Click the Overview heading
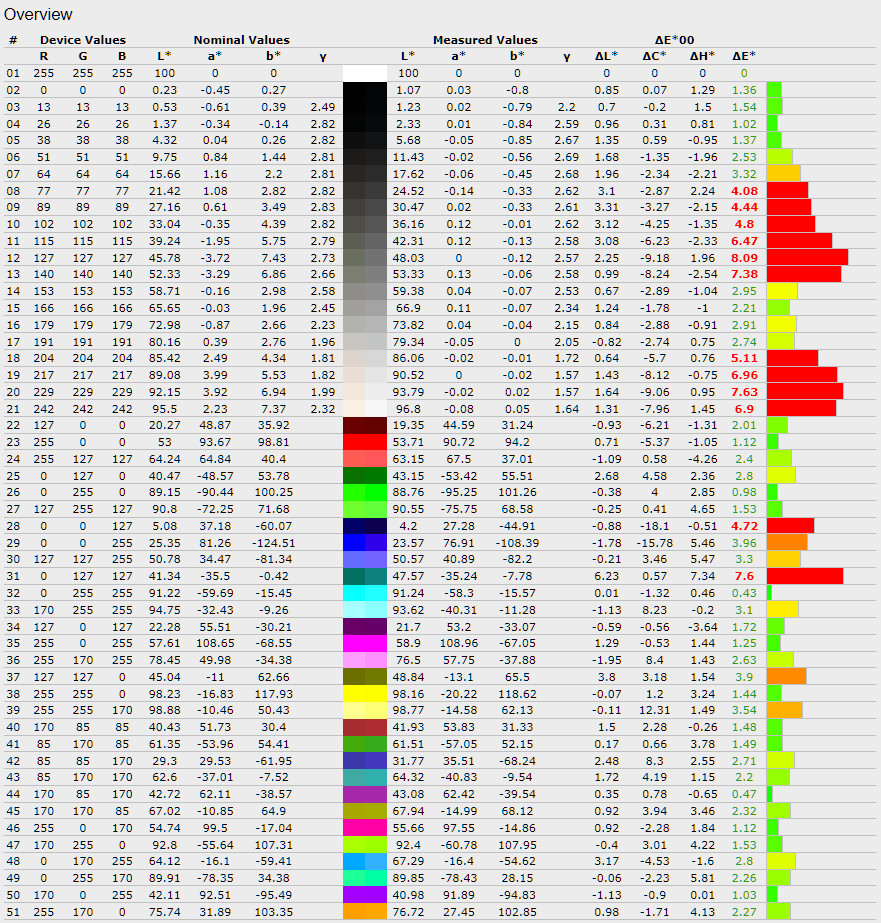 [x=38, y=14]
